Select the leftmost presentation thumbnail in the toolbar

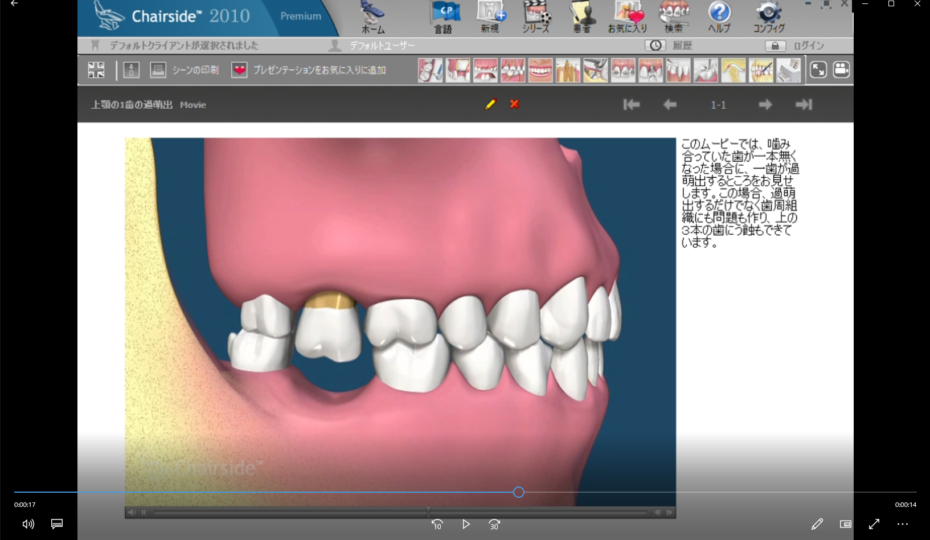(x=430, y=70)
